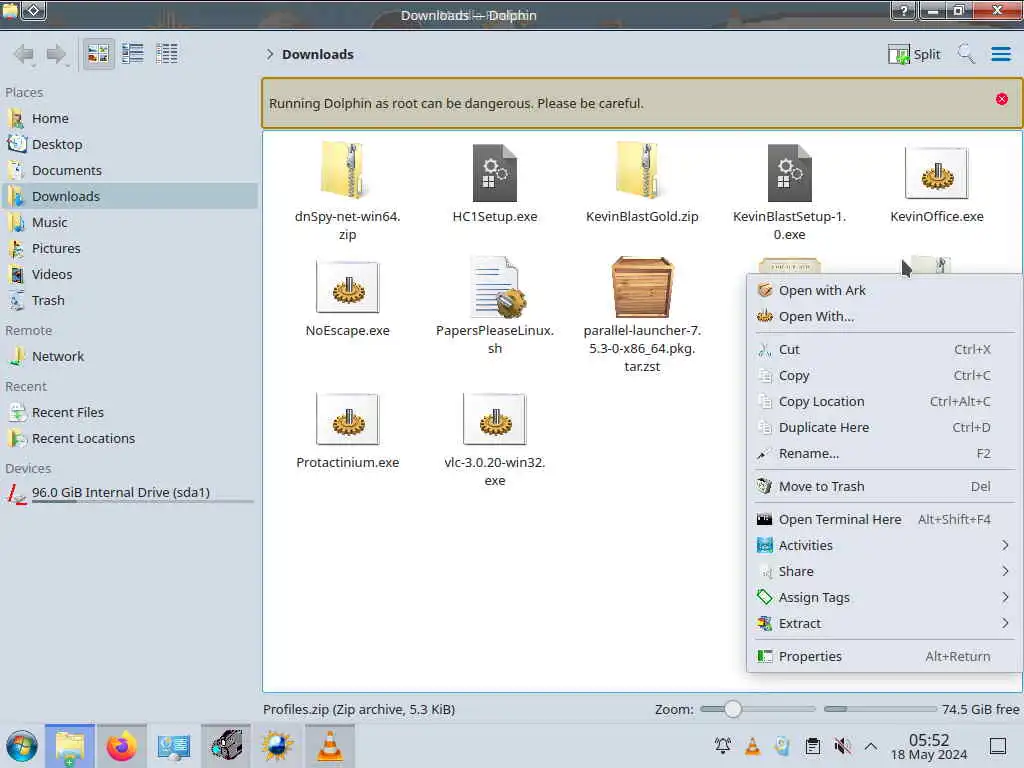Choose Copy from context menu
The image size is (1024, 768).
[884, 376]
